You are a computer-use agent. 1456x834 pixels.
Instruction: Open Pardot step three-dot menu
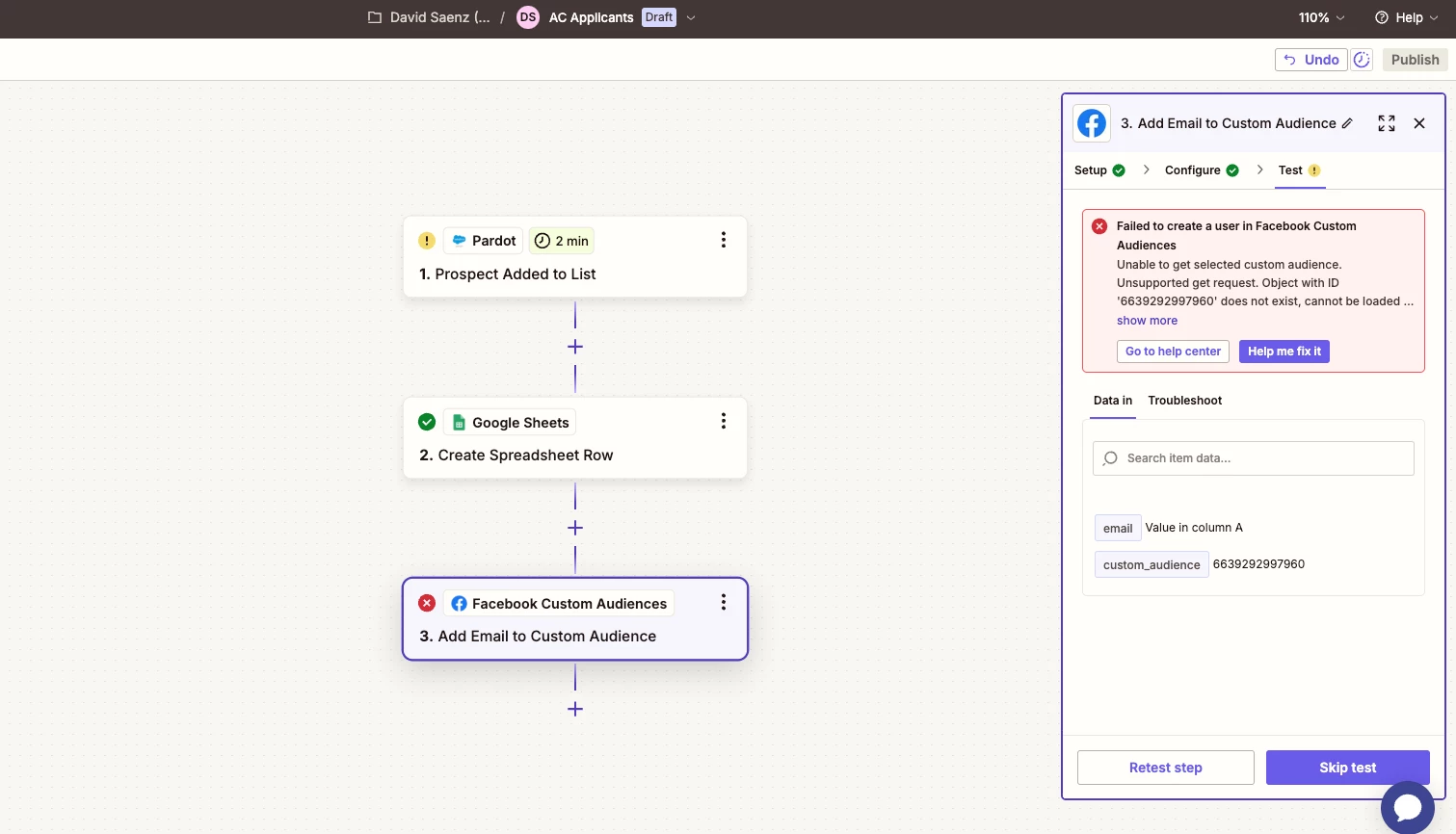click(x=724, y=240)
